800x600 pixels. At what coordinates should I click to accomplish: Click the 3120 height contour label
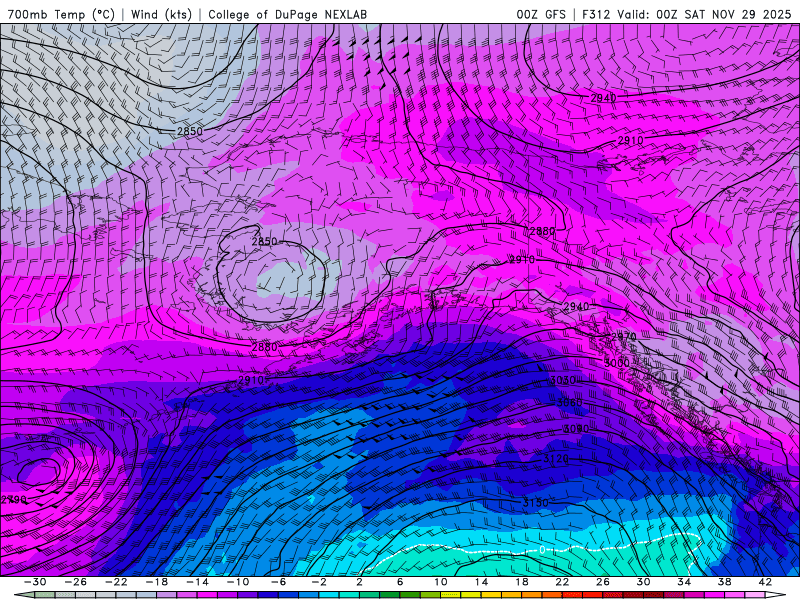(x=556, y=459)
